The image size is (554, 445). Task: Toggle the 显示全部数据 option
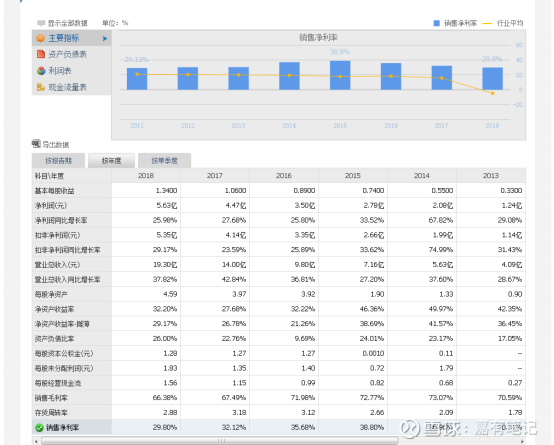(x=62, y=23)
